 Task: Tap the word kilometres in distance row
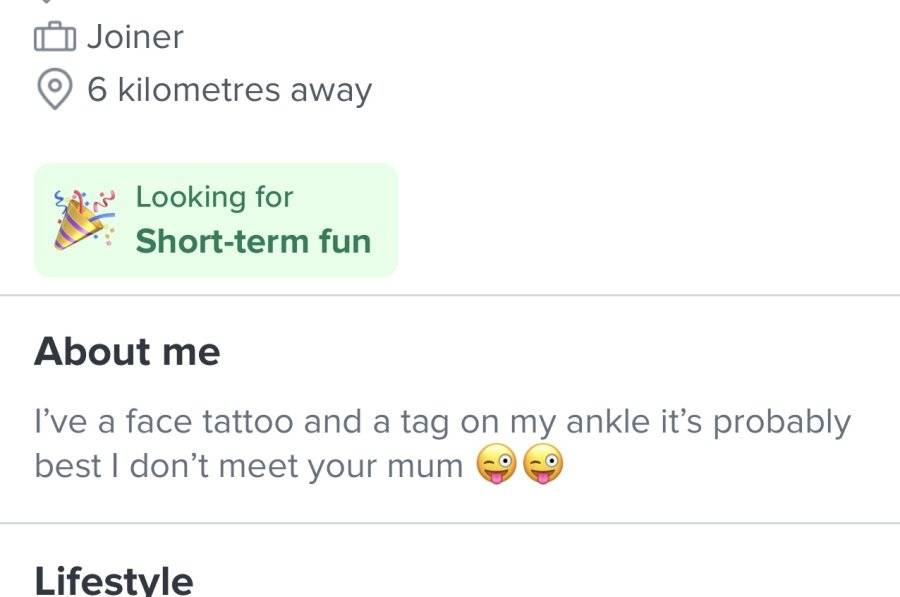tap(199, 90)
